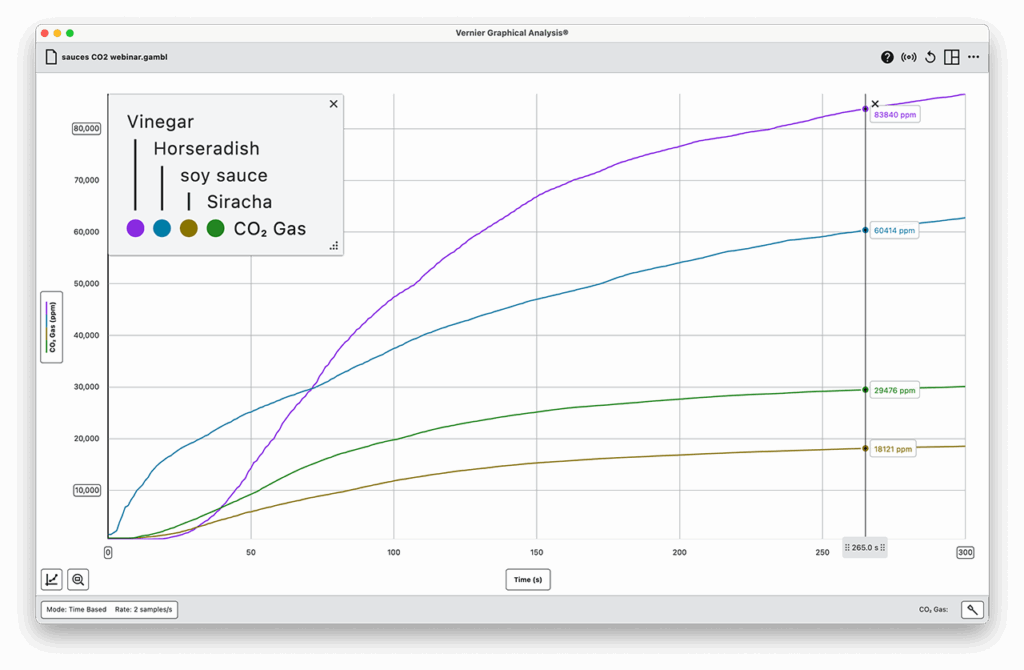Open the CO₂ Gas sensor meter button
The image size is (1024, 670).
[x=972, y=609]
